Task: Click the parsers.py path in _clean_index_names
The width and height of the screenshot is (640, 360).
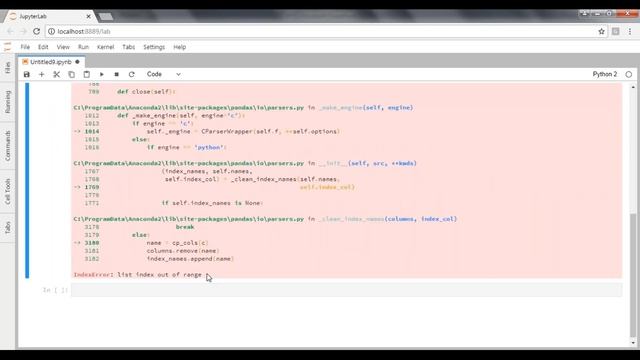Action: (x=189, y=219)
